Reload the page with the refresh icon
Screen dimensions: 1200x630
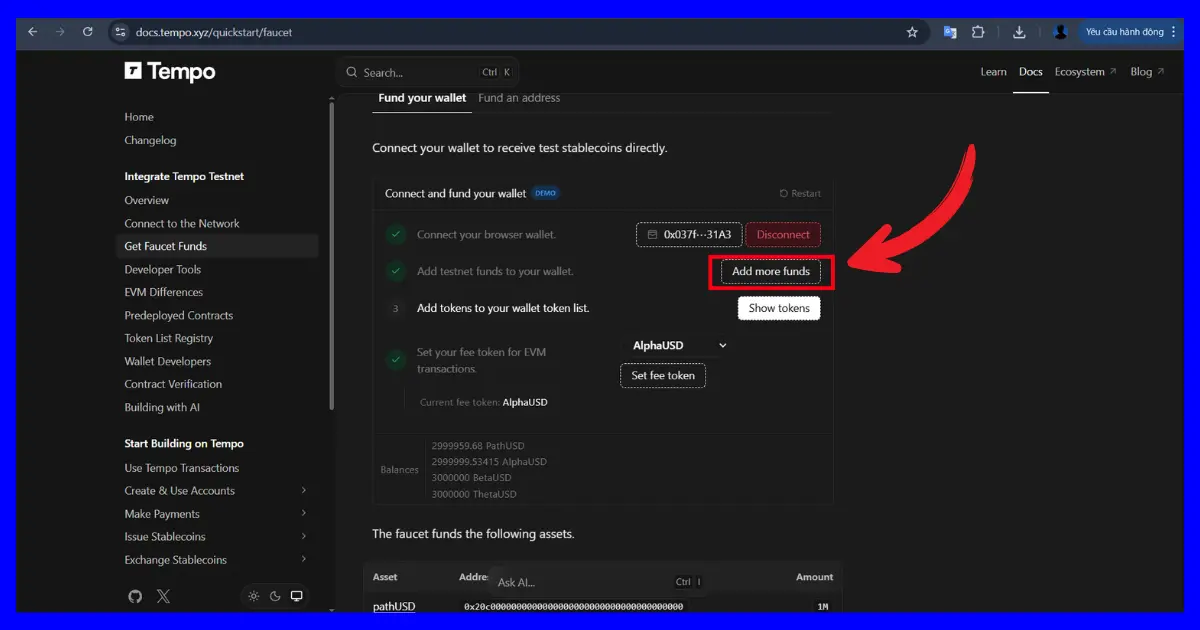pyautogui.click(x=88, y=32)
